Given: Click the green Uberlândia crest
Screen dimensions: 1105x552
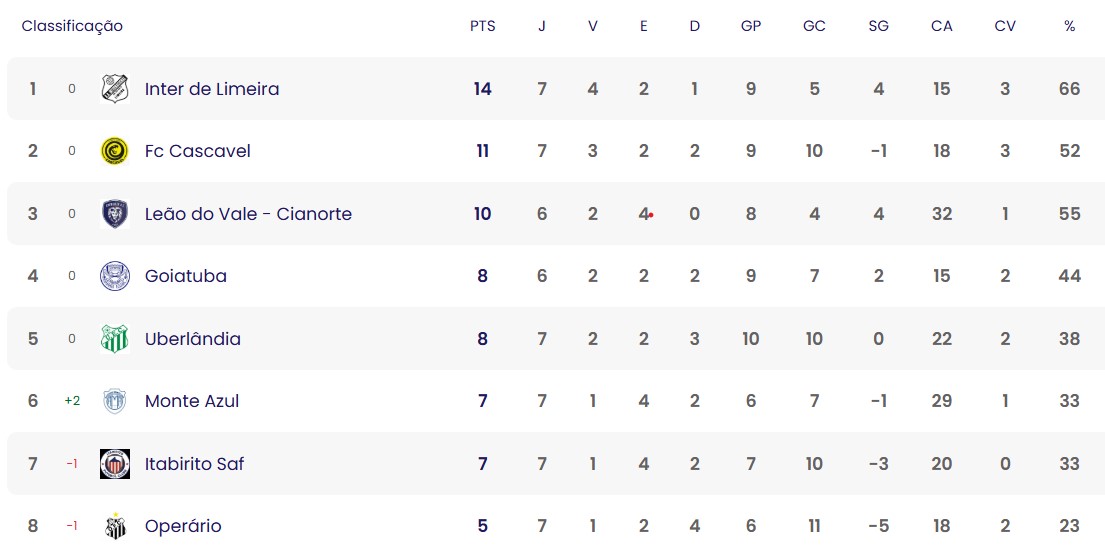Looking at the screenshot, I should [115, 338].
